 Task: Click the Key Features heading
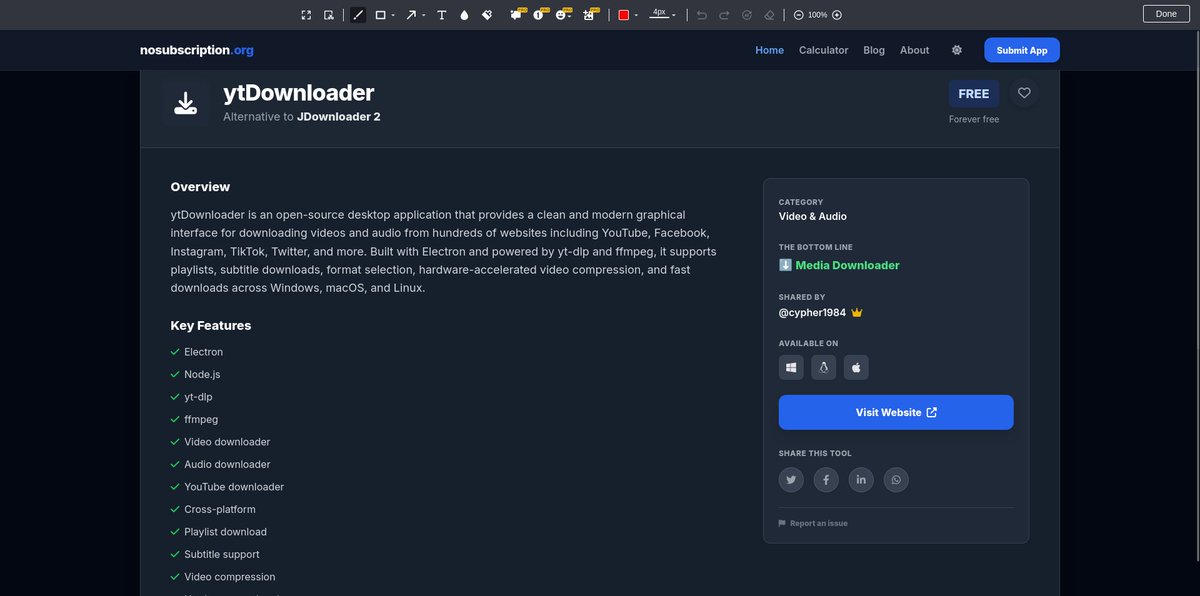211,325
